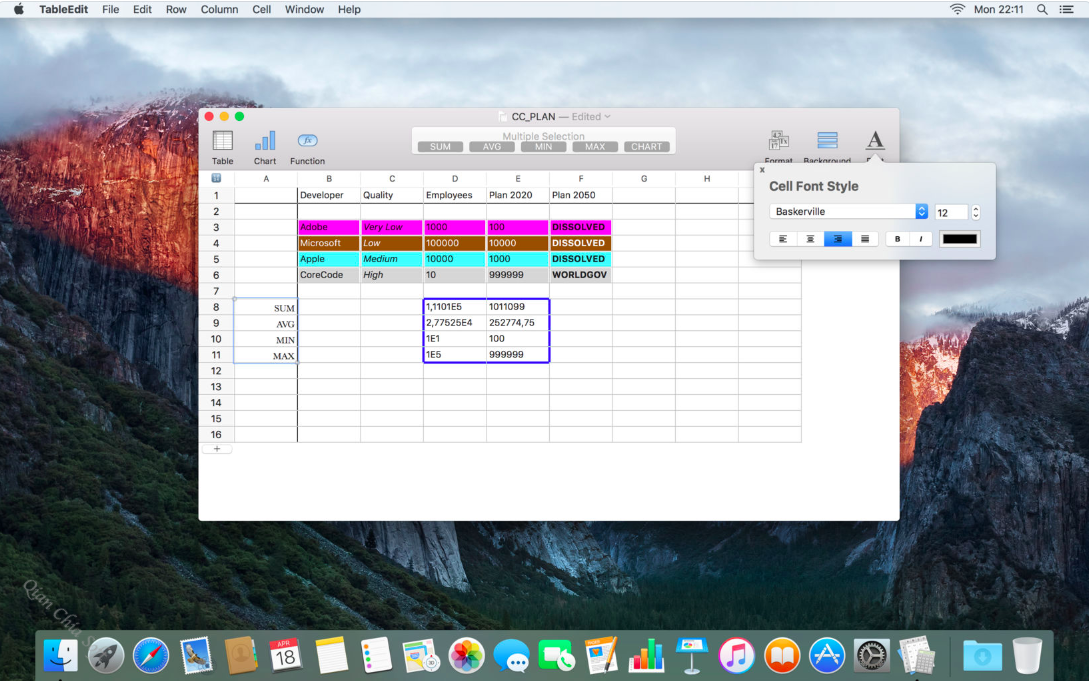Screen dimensions: 1089x681
Task: Toggle italic font style
Action: tap(920, 239)
